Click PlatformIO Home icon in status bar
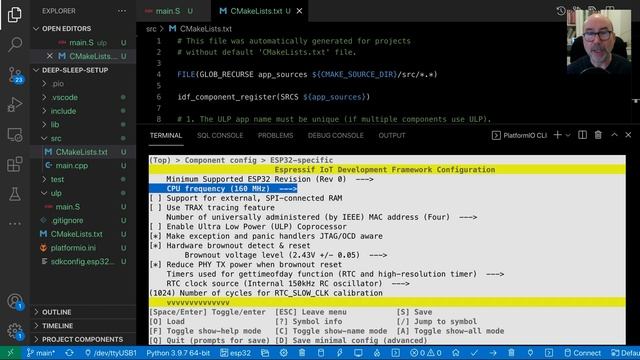Screen dimensions: 640x360 tap(456, 353)
